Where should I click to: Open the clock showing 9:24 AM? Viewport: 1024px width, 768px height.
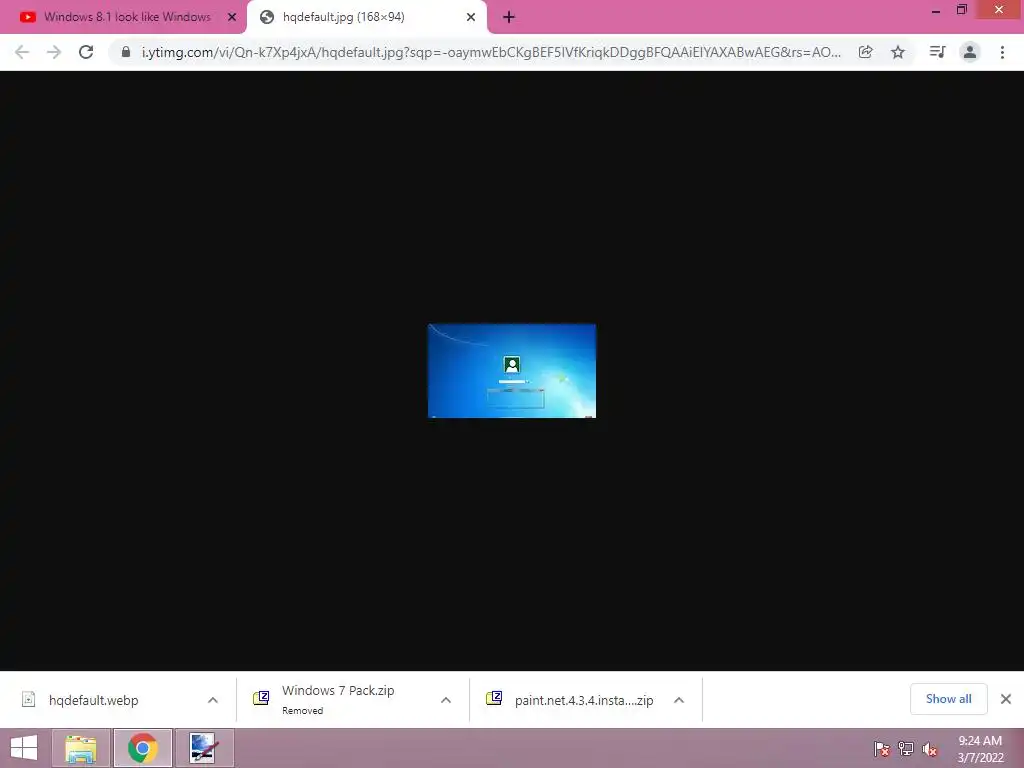click(x=980, y=749)
